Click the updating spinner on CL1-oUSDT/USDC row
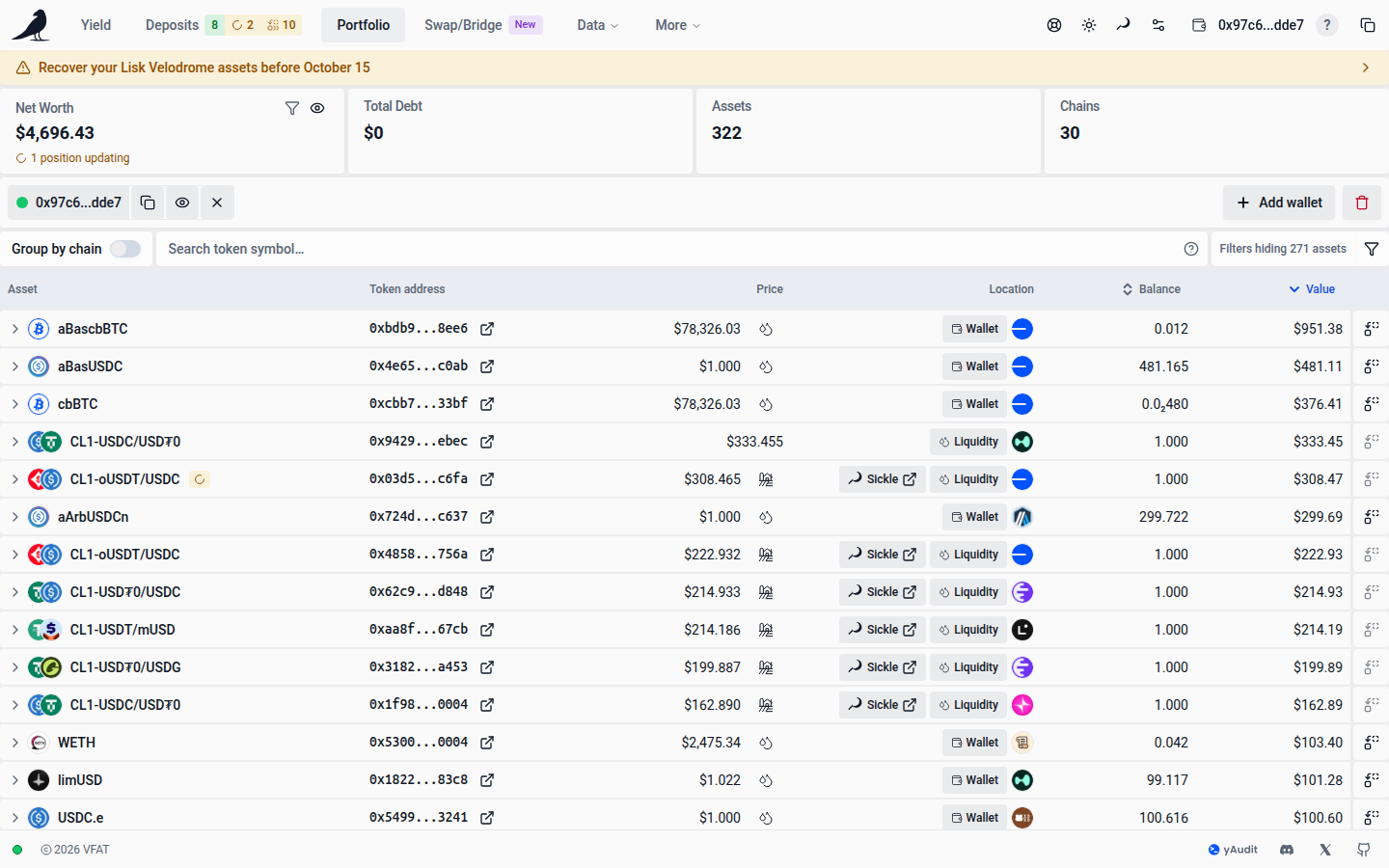 pyautogui.click(x=200, y=479)
